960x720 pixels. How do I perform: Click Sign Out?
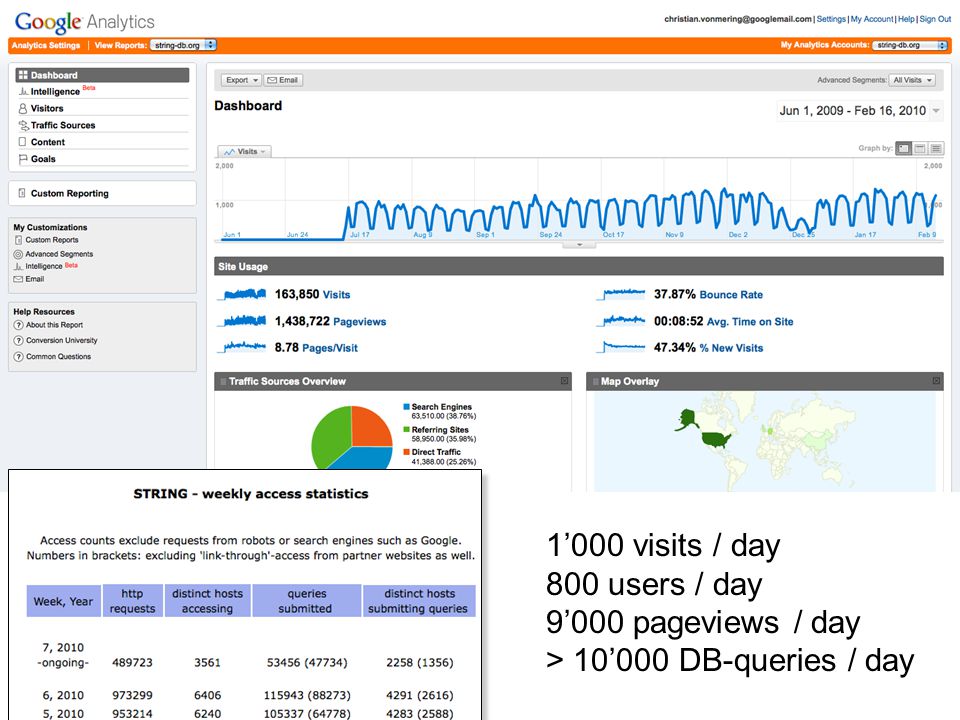pos(935,19)
